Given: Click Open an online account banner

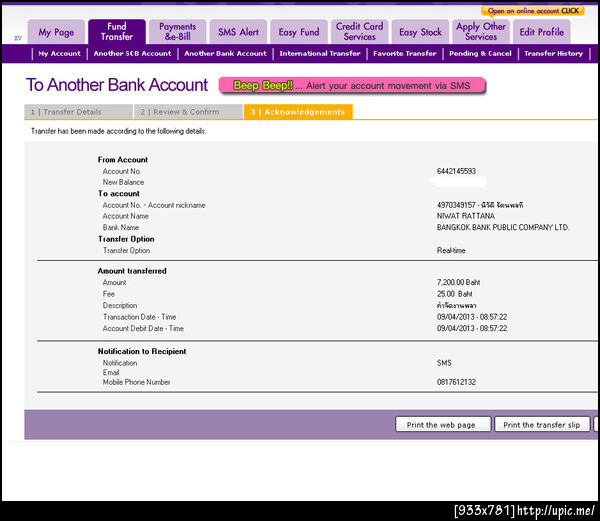Looking at the screenshot, I should click(x=533, y=11).
